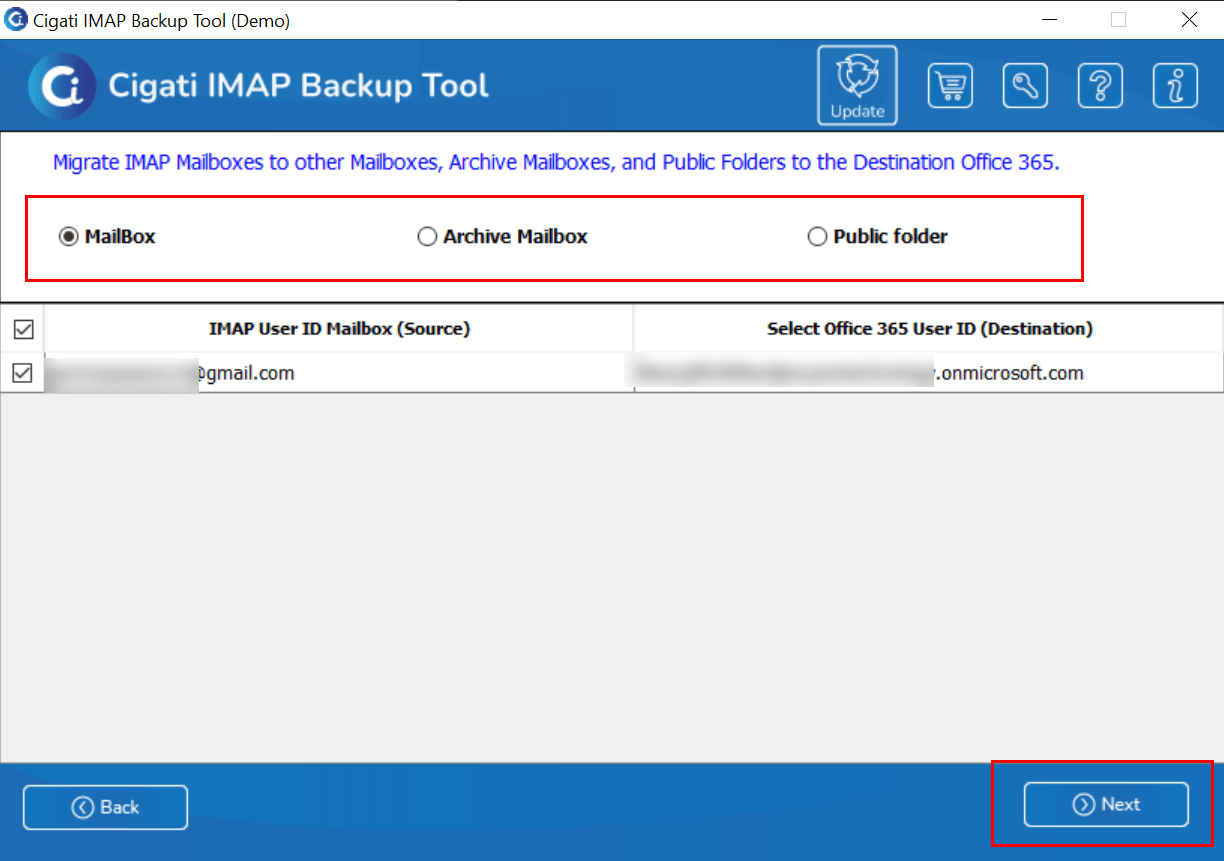Image resolution: width=1224 pixels, height=861 pixels.
Task: Select the MailBox radio option
Action: 107,237
